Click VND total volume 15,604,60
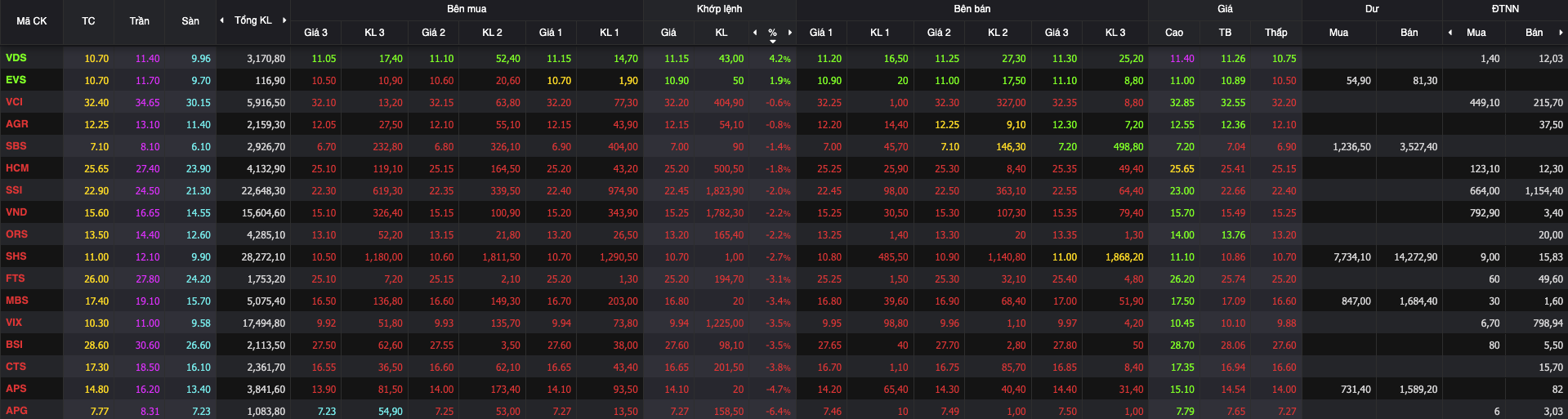 tap(263, 213)
